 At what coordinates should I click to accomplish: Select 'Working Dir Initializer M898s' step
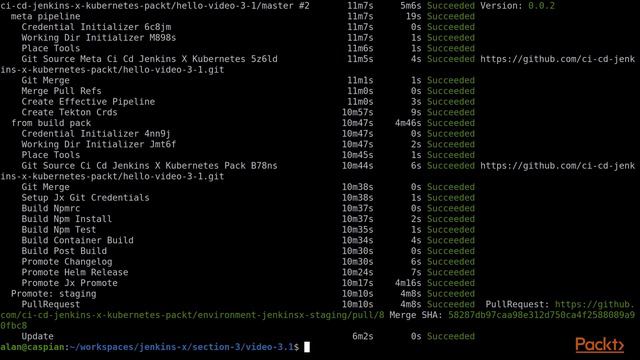(99, 38)
